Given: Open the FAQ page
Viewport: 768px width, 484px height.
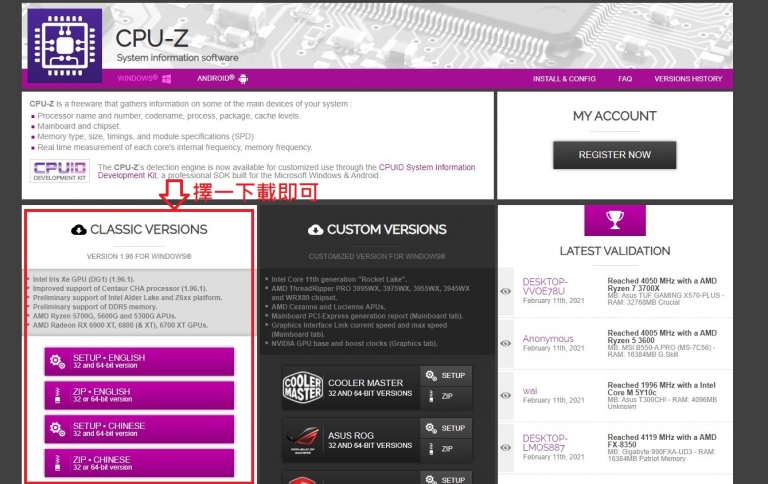Looking at the screenshot, I should 625,79.
